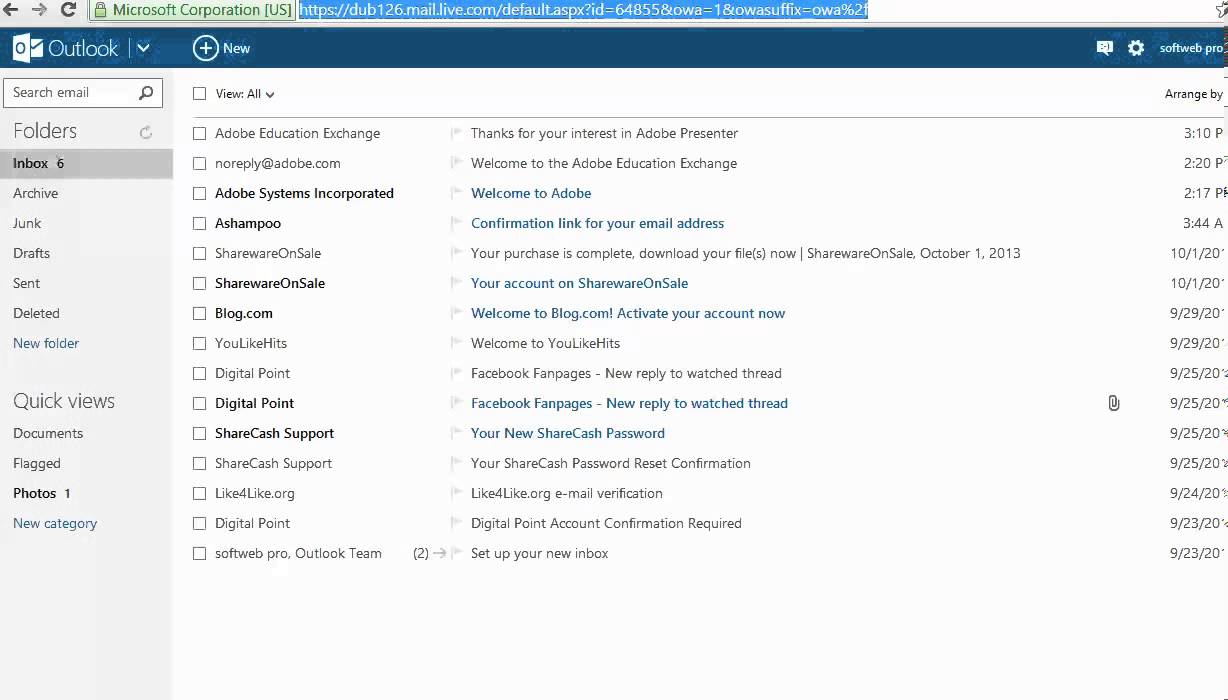Open the Arrange by dropdown
The height and width of the screenshot is (700, 1228).
click(1194, 94)
